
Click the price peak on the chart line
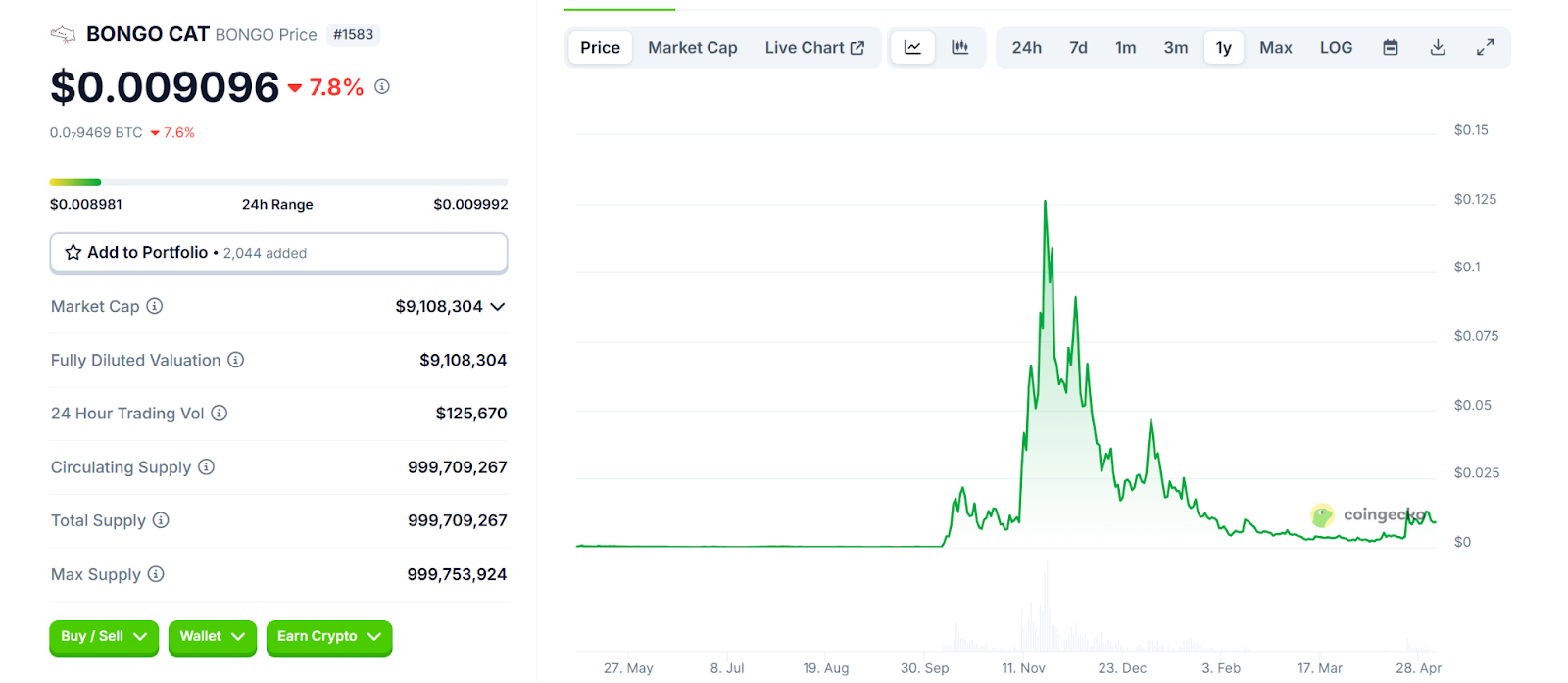(x=1045, y=202)
